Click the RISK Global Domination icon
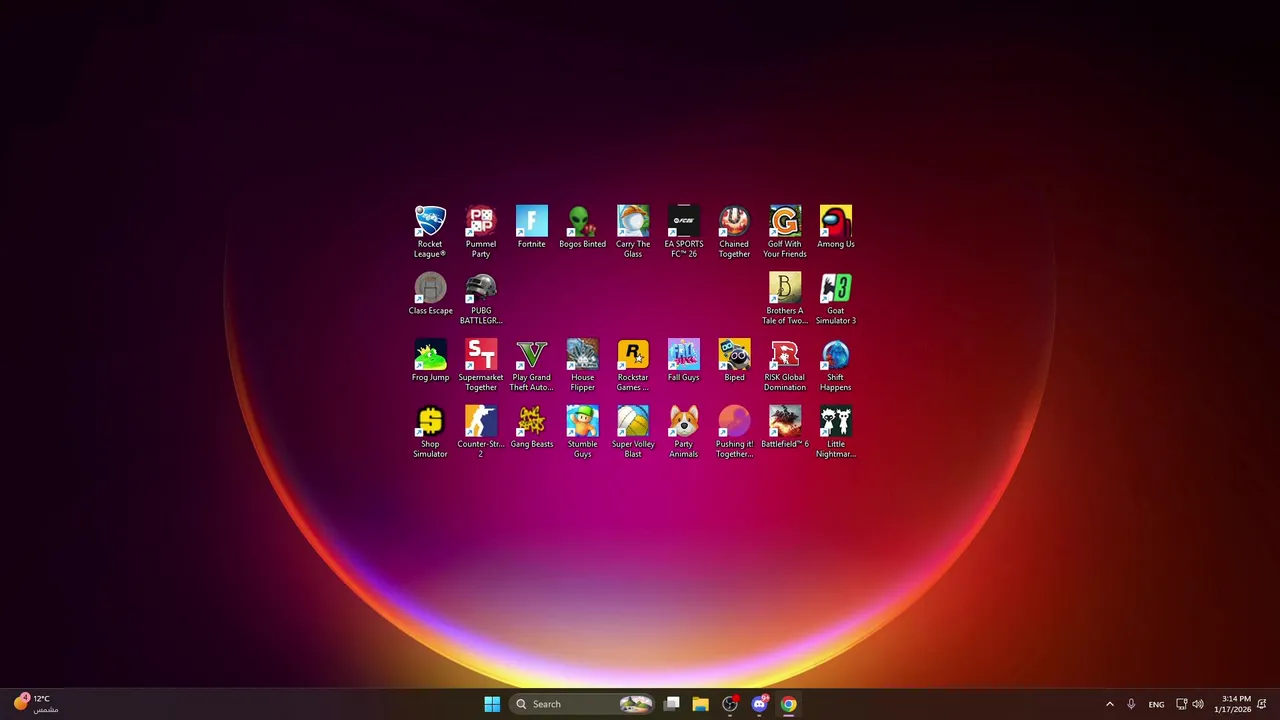Image resolution: width=1280 pixels, height=720 pixels. [x=785, y=365]
